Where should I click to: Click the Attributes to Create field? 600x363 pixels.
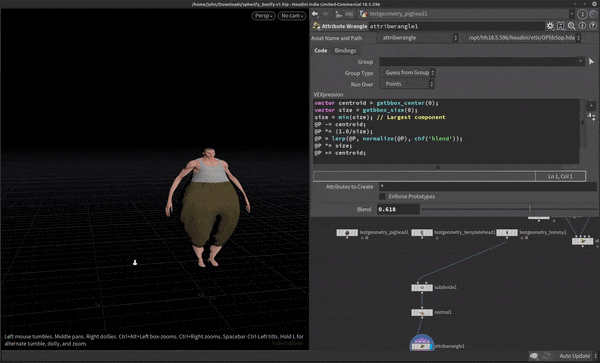(x=488, y=187)
